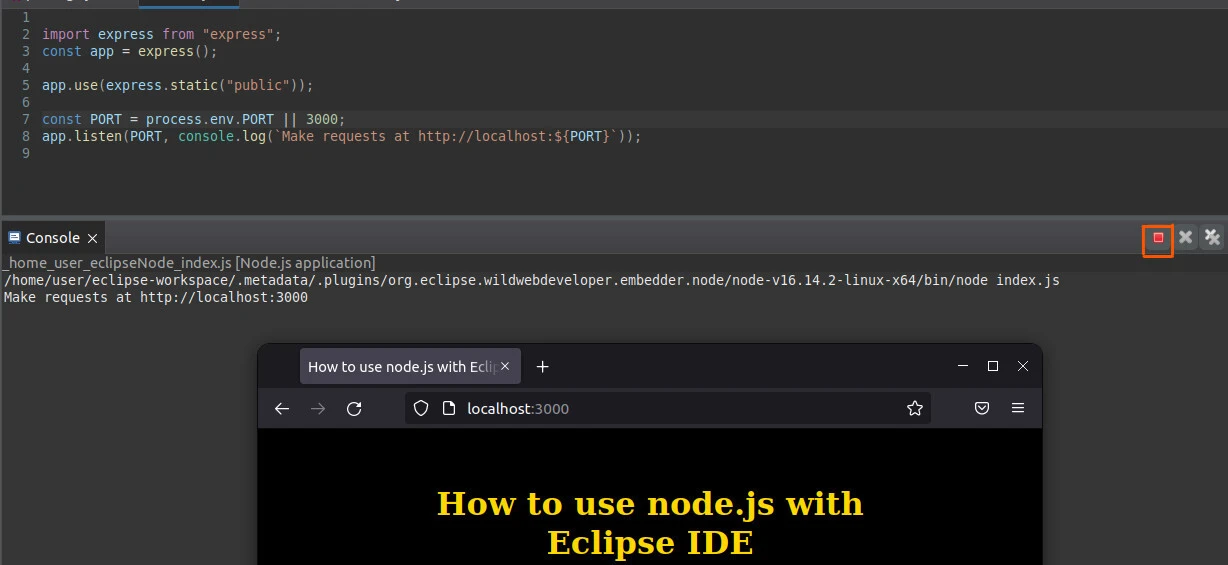
Task: Terminate the running Node.js application
Action: tap(1158, 238)
